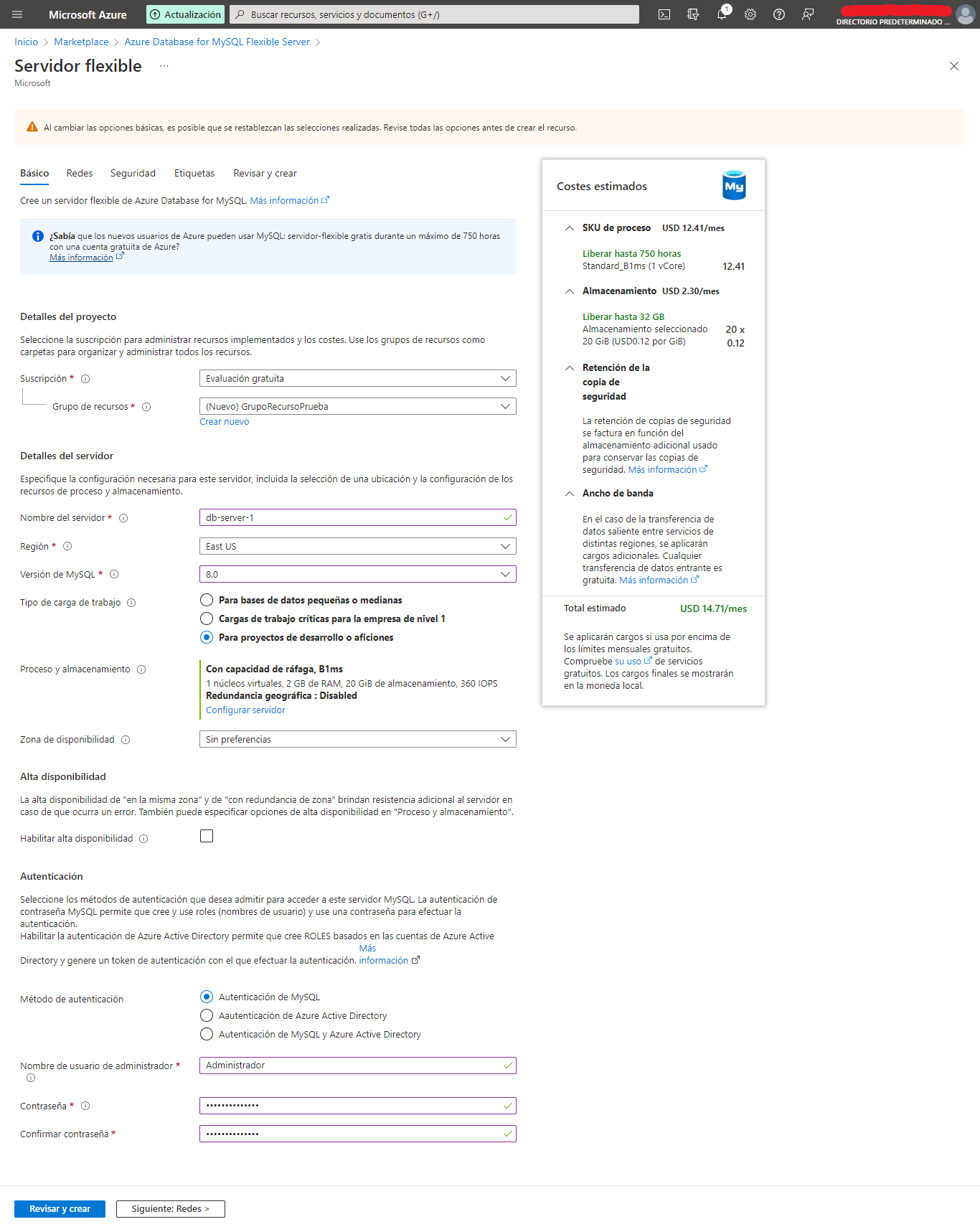
Task: Select Autenticación de MySQL y Azure Active Directory
Action: tap(207, 1034)
